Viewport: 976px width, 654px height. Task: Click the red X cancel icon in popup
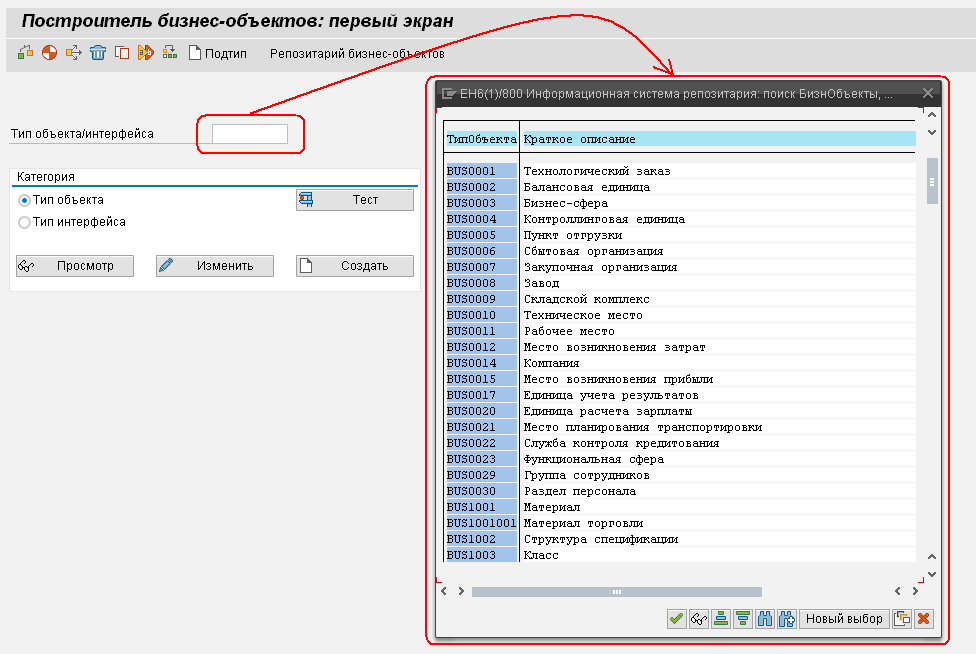click(923, 619)
